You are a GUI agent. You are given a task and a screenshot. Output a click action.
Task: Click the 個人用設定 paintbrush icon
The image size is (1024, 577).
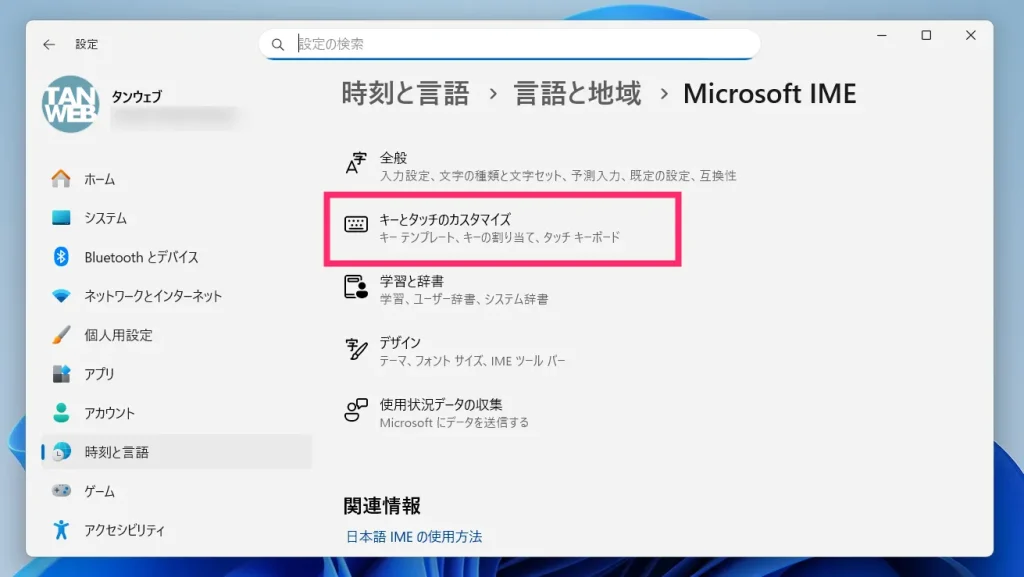[x=61, y=335]
